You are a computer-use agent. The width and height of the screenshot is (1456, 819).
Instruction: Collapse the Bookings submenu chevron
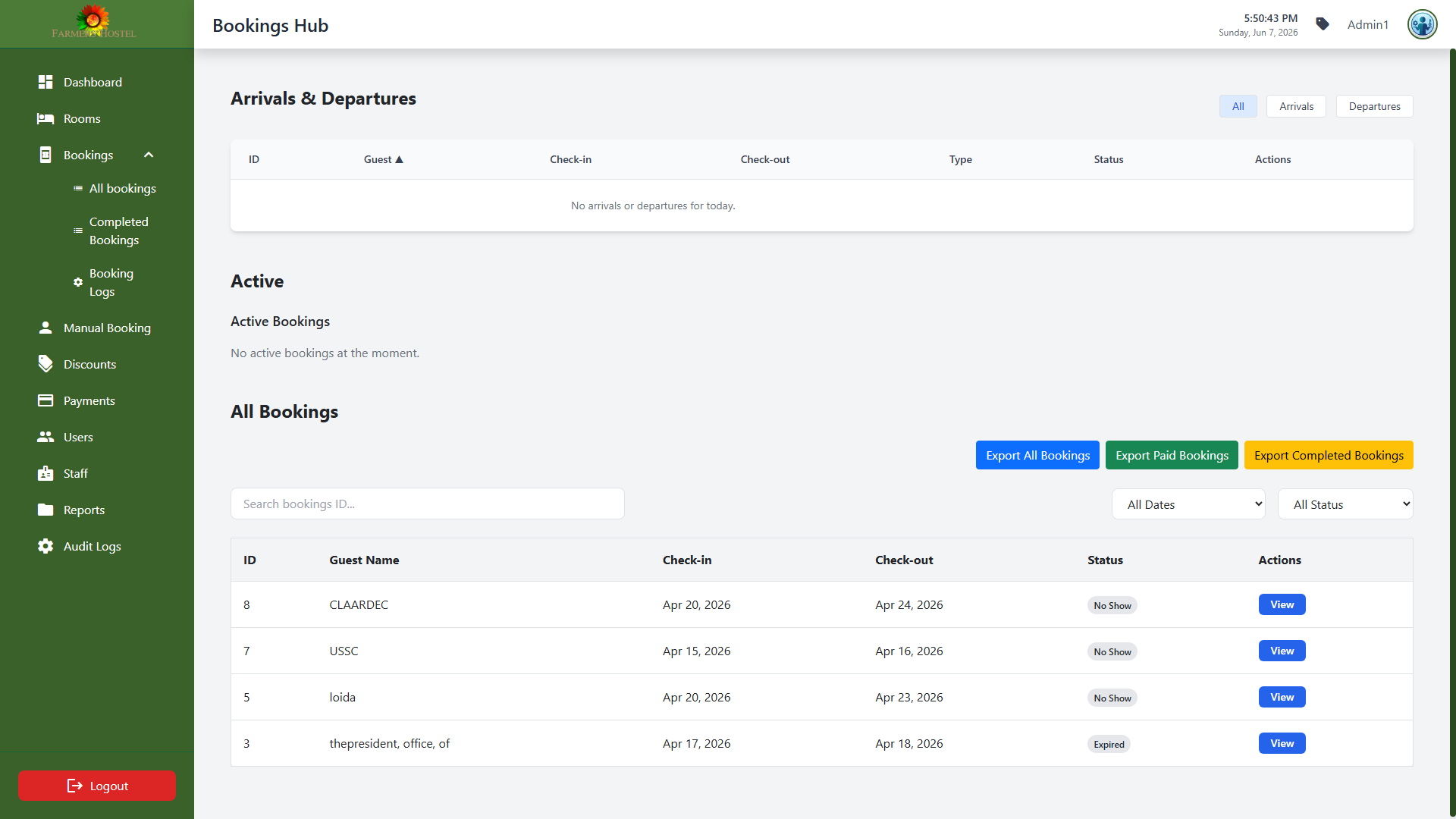(149, 155)
